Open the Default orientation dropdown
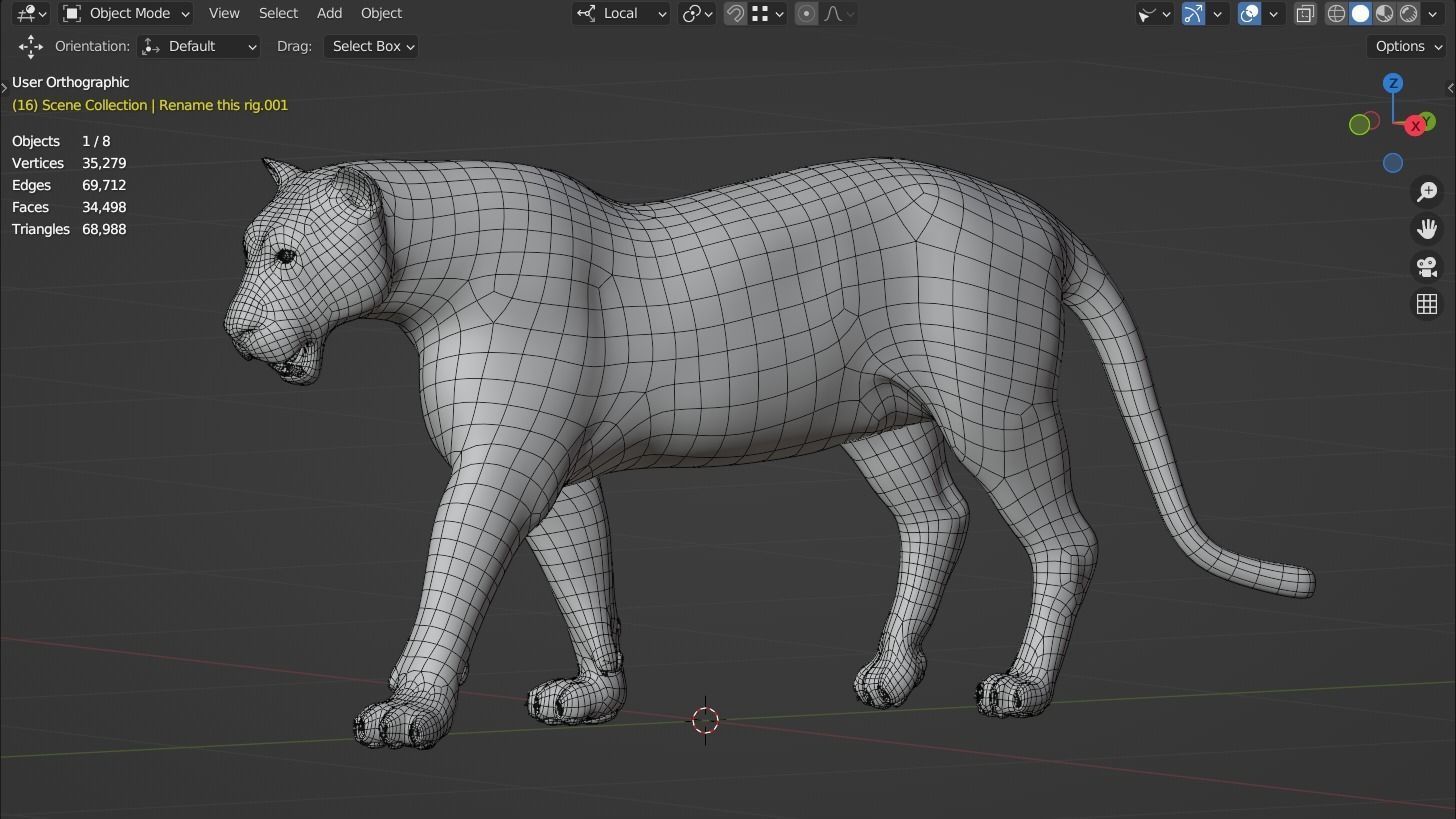 pos(199,46)
